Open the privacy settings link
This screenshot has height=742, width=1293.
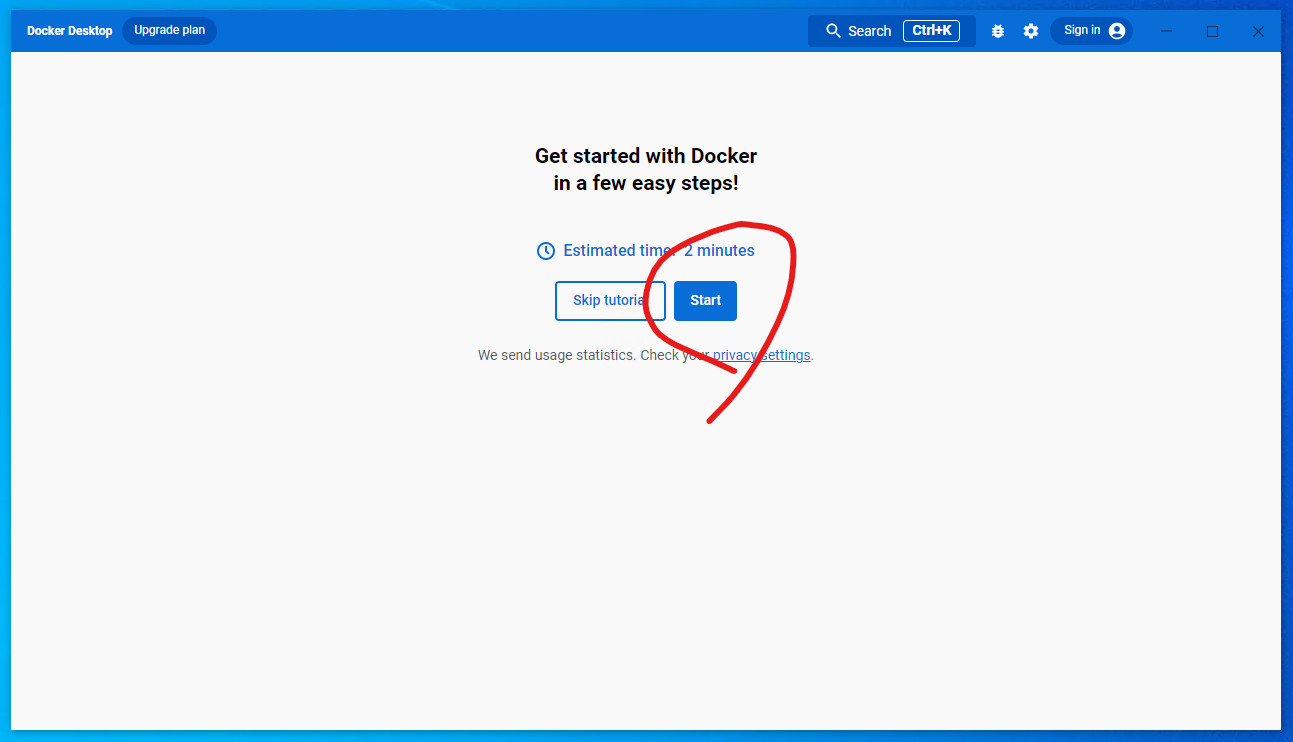point(761,355)
